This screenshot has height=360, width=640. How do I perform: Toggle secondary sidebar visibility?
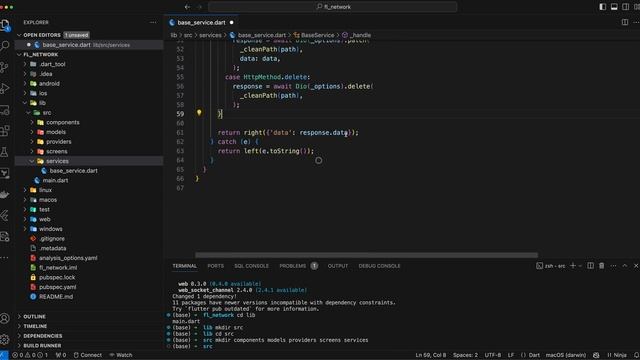coord(625,7)
